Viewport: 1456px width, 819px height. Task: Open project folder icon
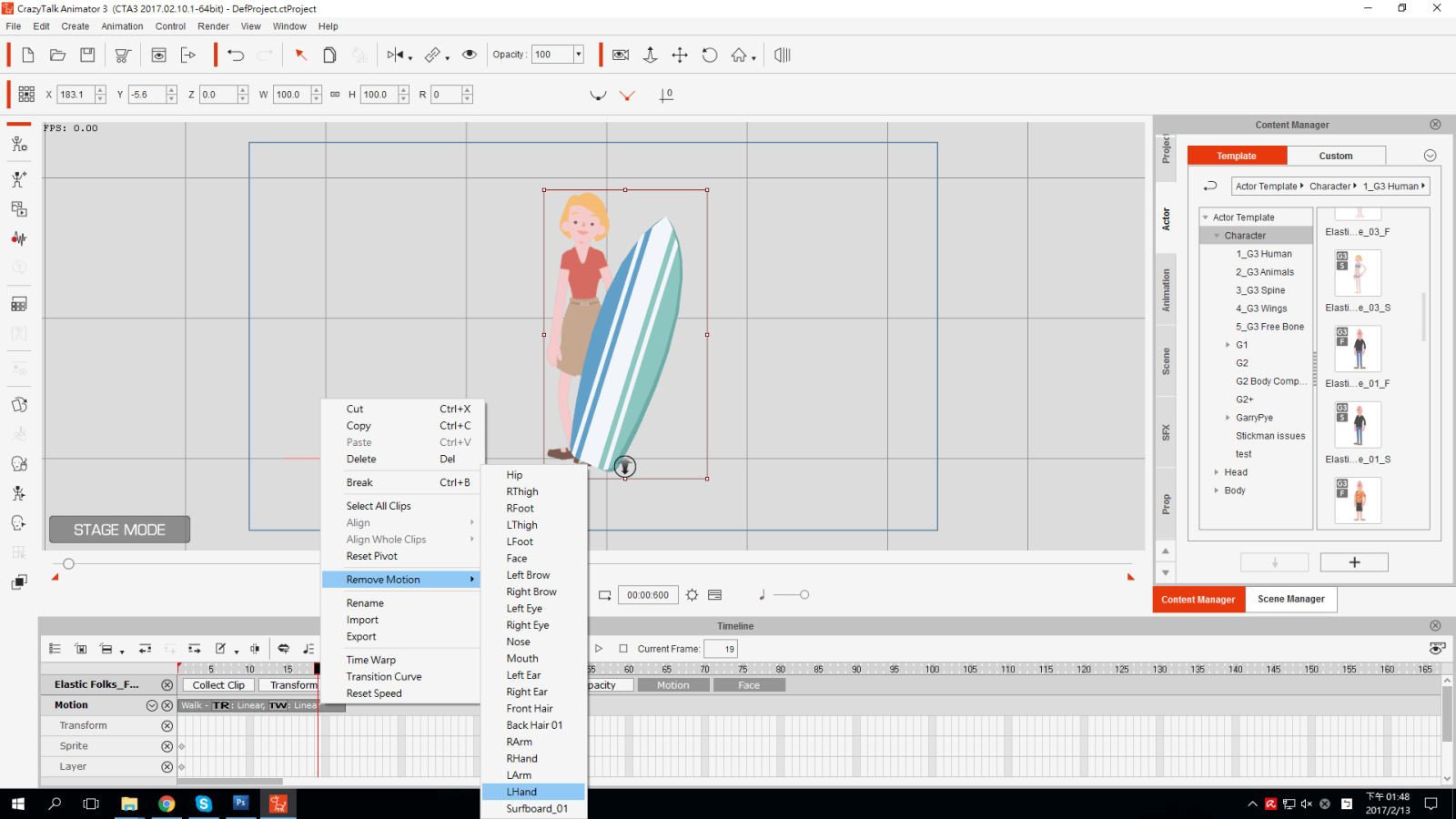click(x=57, y=56)
